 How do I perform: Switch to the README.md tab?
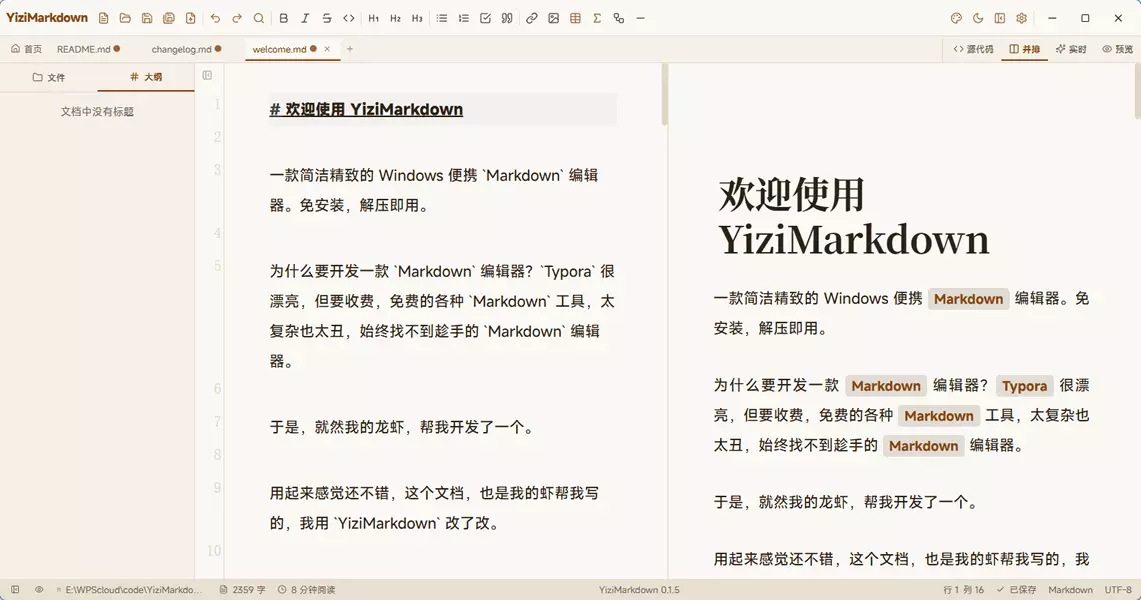(88, 49)
